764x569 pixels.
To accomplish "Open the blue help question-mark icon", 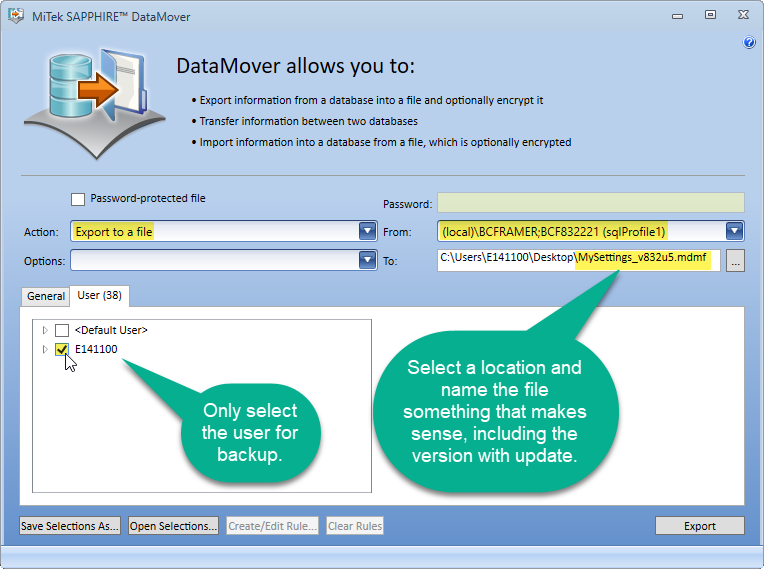I will pos(748,42).
